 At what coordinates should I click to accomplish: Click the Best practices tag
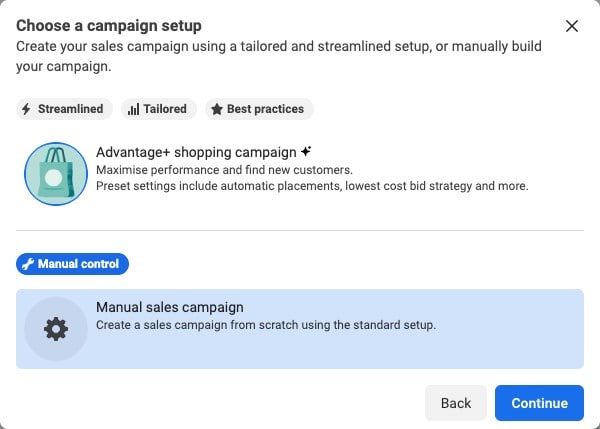coord(259,109)
